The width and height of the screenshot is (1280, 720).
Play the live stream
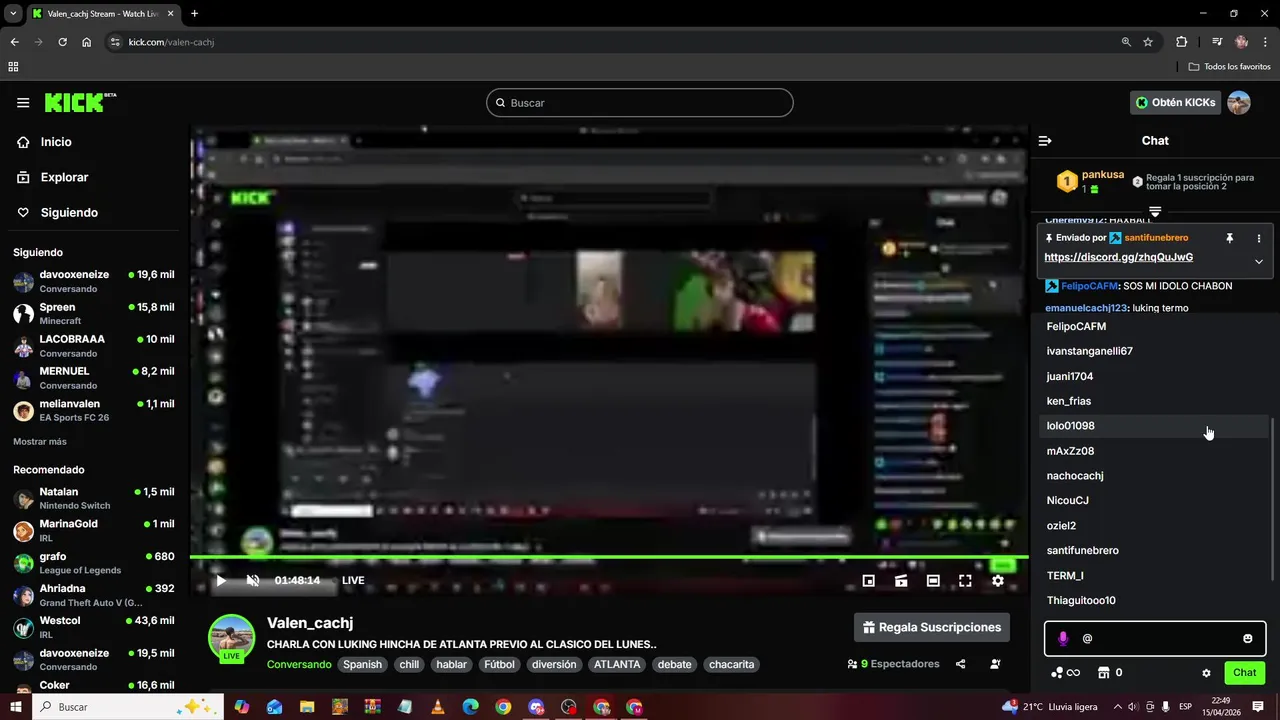221,581
